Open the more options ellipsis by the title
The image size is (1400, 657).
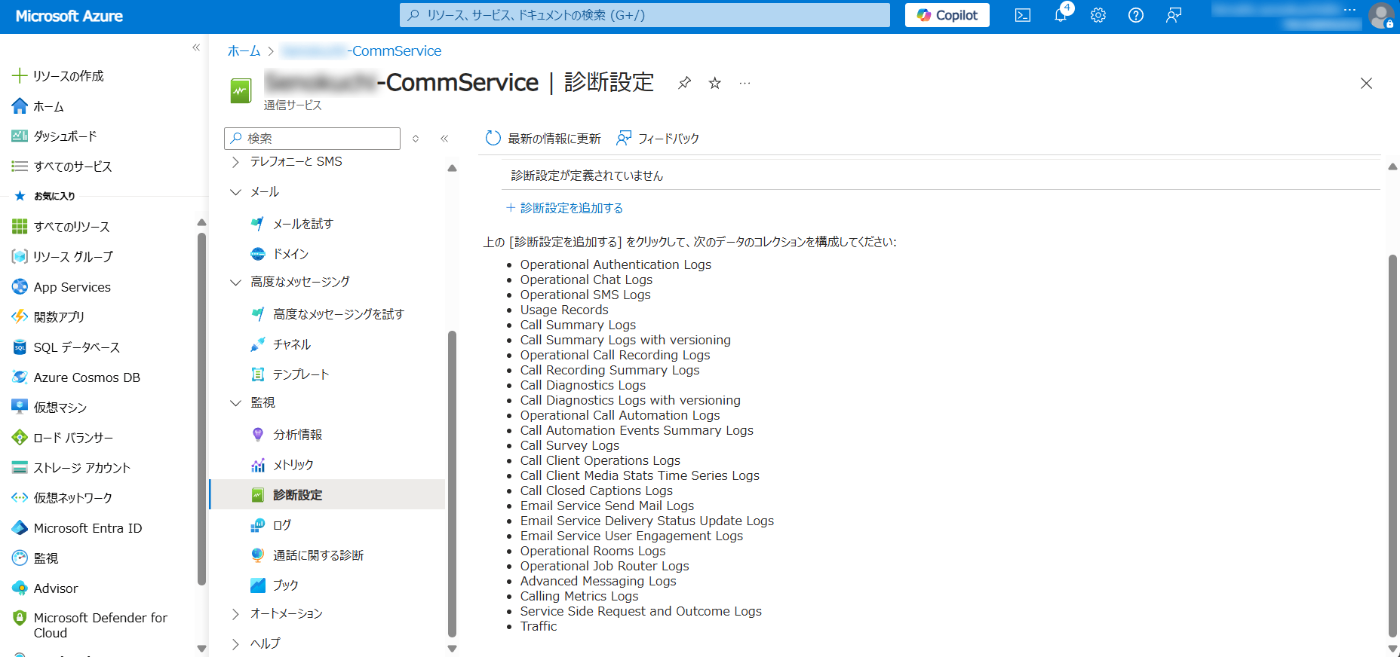[x=745, y=83]
